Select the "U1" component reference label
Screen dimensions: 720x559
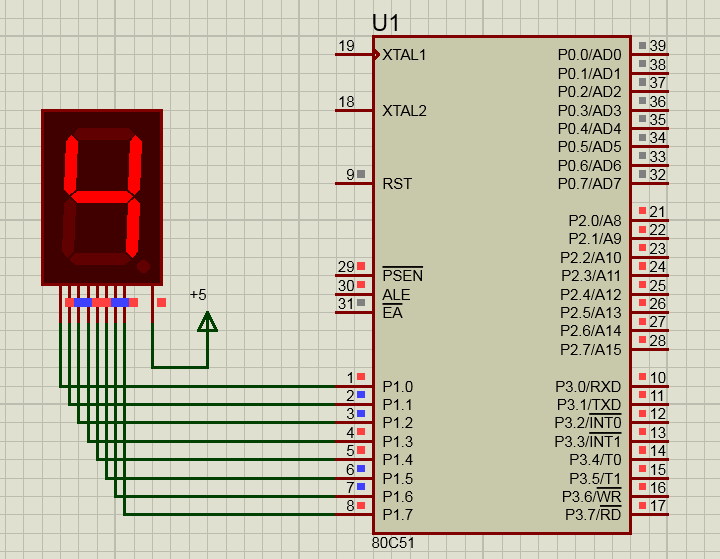point(386,23)
